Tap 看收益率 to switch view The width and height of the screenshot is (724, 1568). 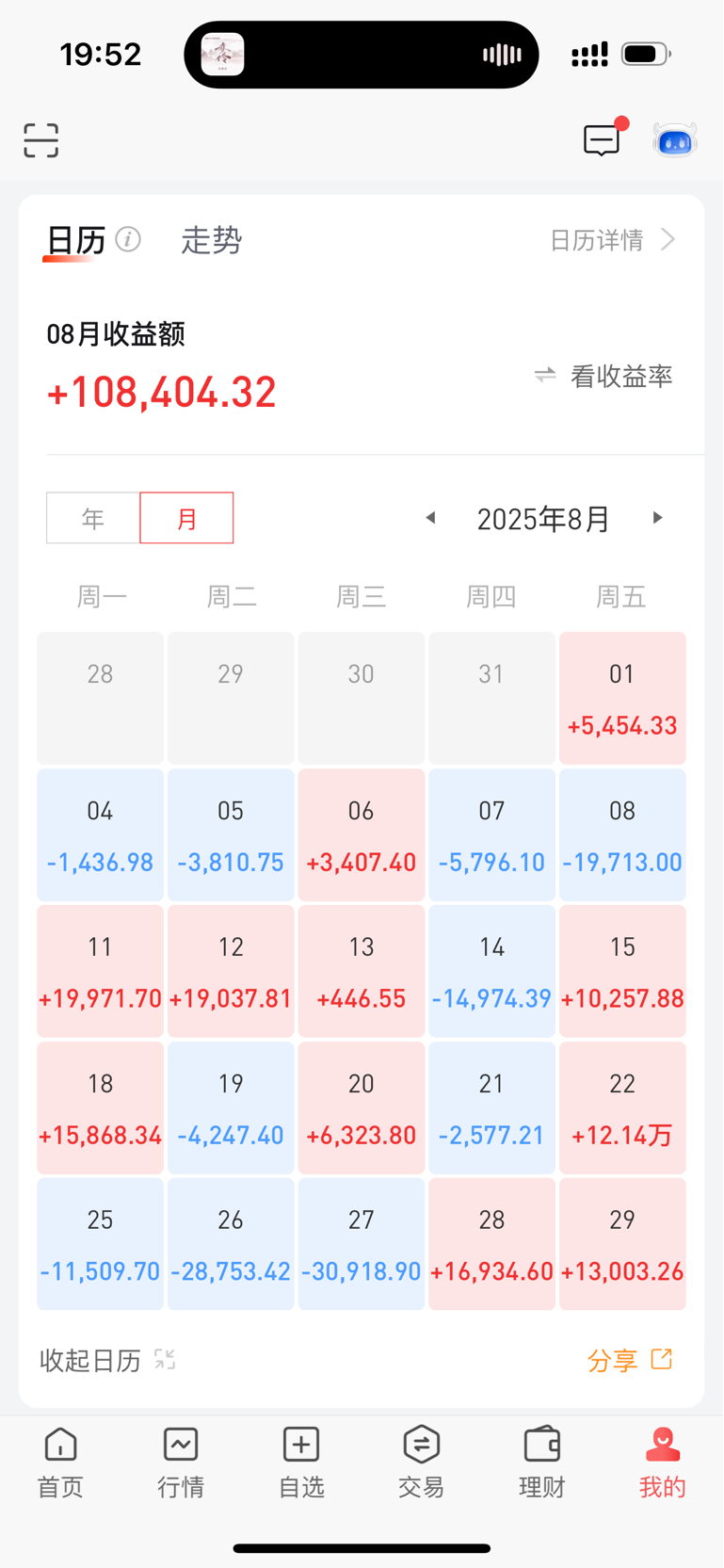621,377
